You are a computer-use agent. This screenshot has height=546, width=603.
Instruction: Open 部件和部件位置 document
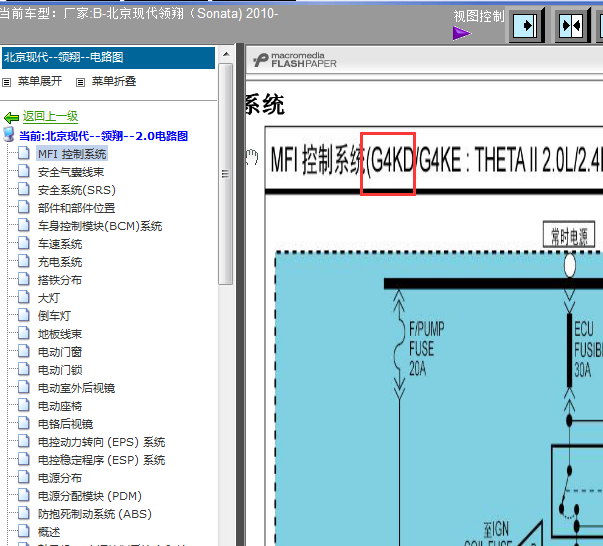(x=77, y=208)
